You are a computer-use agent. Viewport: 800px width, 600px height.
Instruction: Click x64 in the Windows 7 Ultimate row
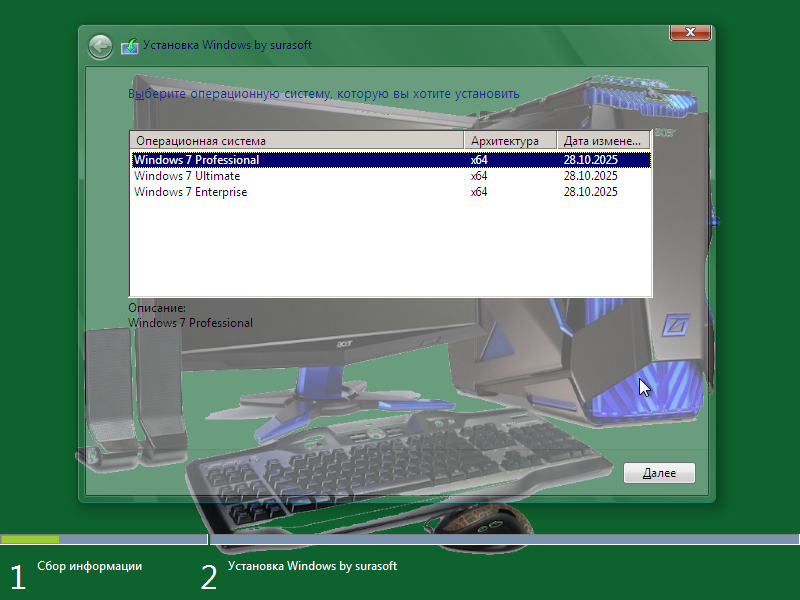(x=479, y=176)
